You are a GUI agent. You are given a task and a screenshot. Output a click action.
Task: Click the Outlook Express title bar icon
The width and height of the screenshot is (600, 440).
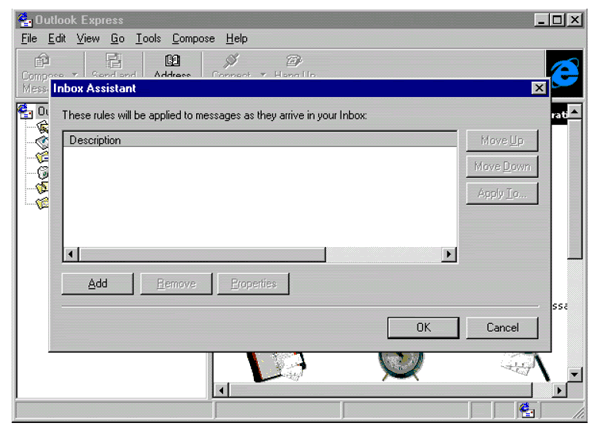click(25, 20)
